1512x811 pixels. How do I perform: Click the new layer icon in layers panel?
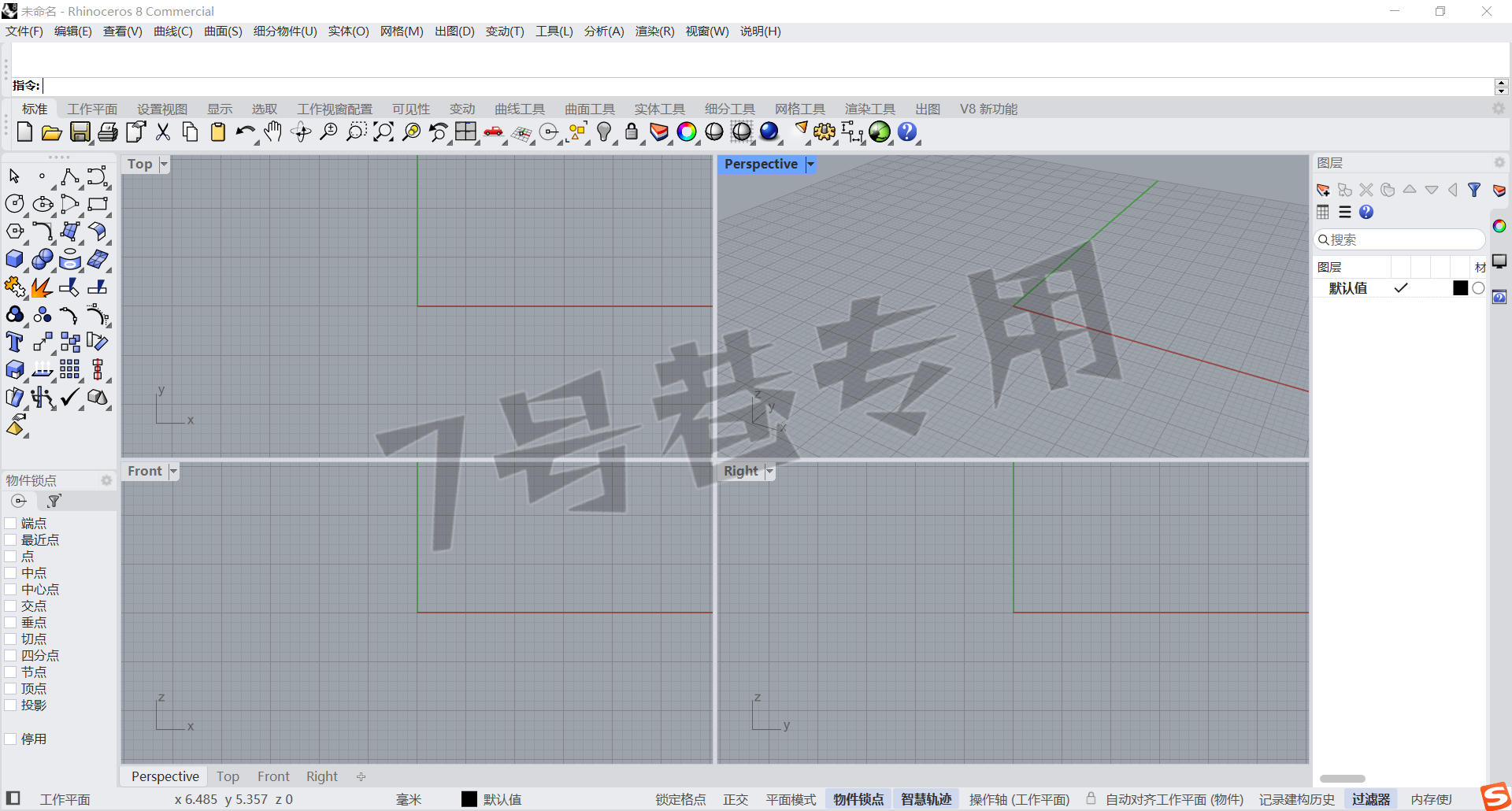point(1323,190)
